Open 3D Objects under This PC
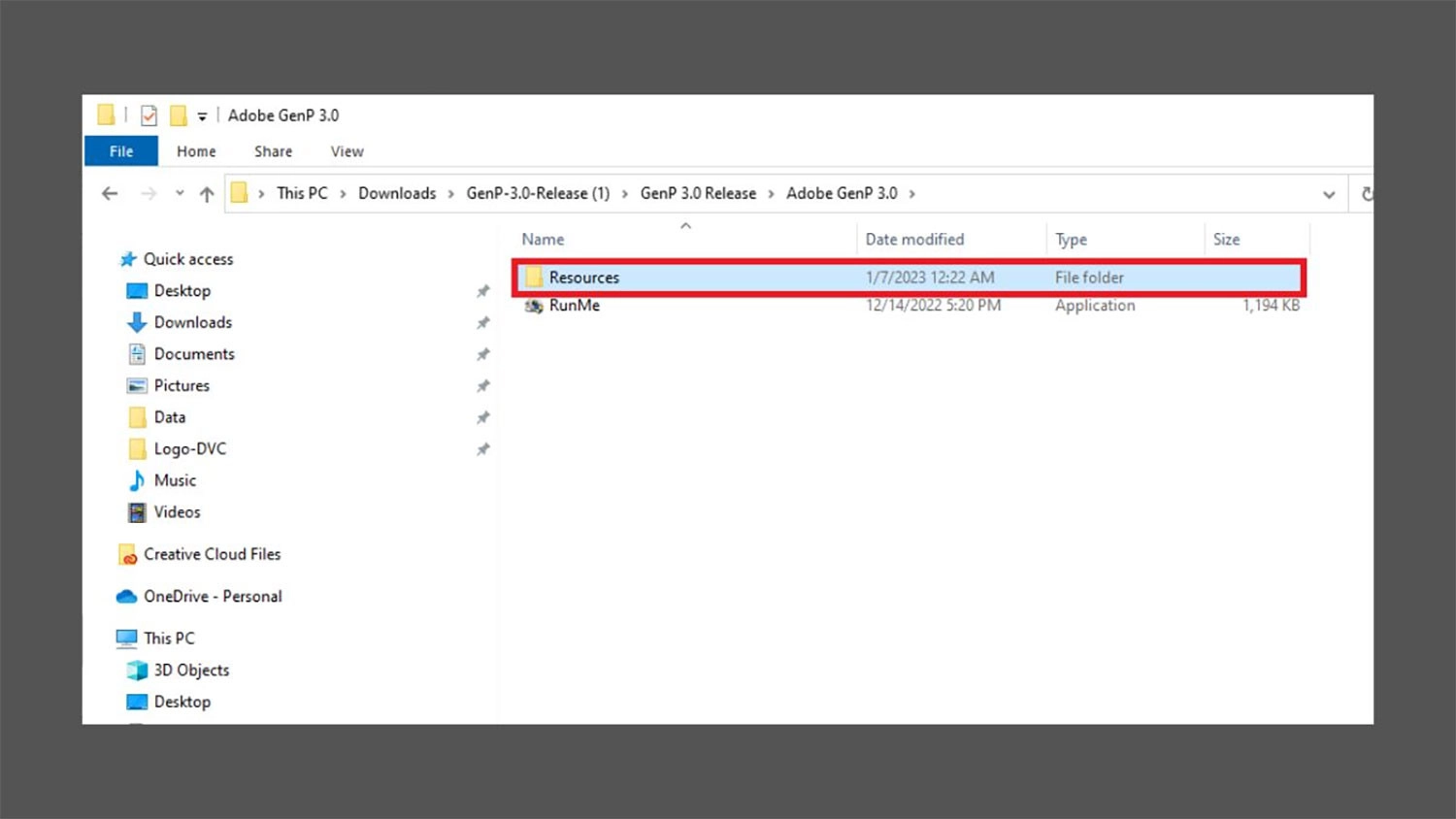The image size is (1456, 819). (x=191, y=671)
